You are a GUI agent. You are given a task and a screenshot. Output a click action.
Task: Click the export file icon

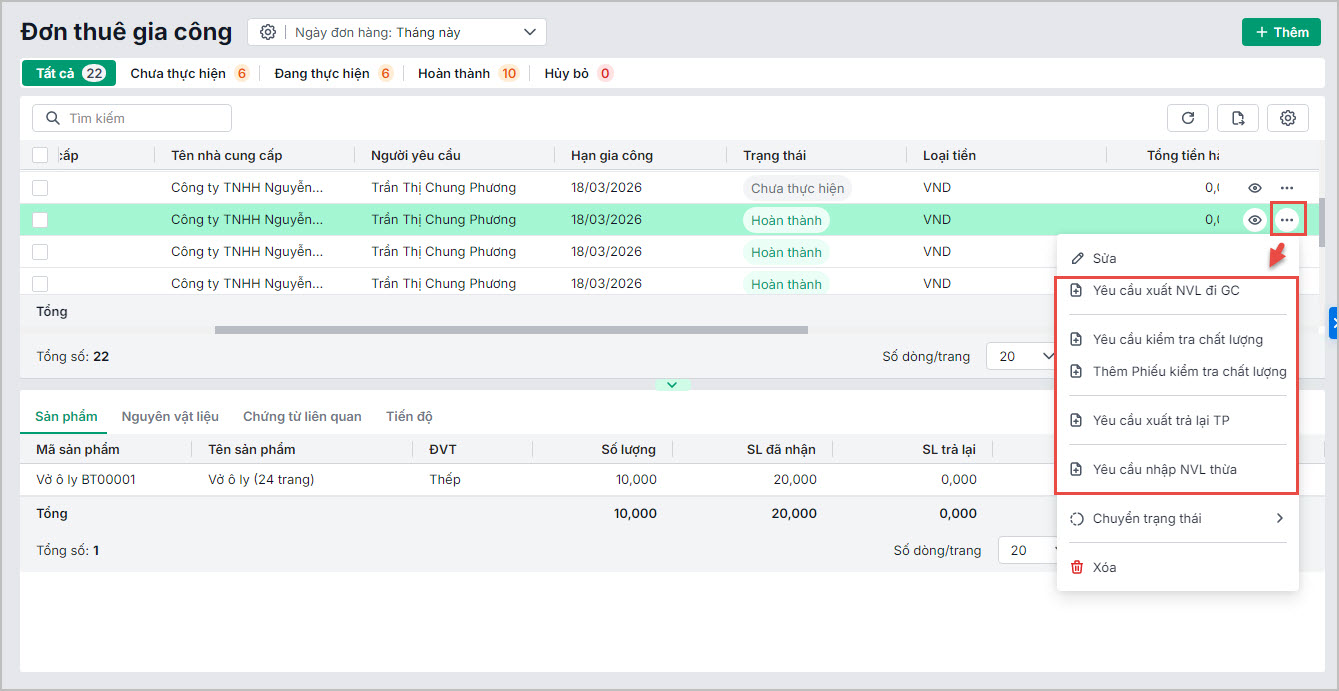pyautogui.click(x=1238, y=118)
